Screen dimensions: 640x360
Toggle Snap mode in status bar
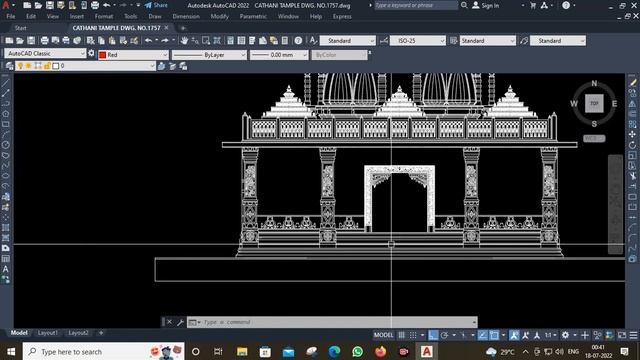pyautogui.click(x=413, y=335)
